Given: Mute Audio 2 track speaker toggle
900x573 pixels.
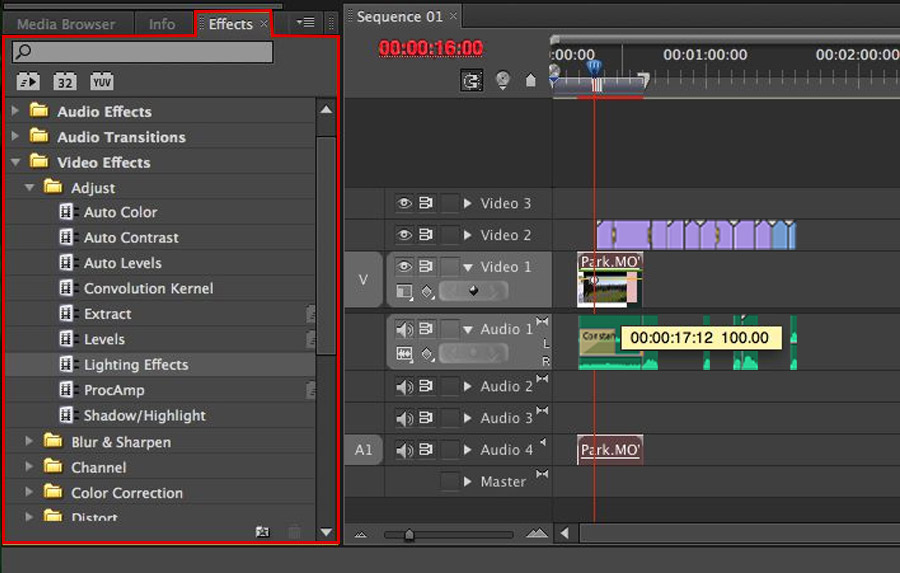Looking at the screenshot, I should (404, 386).
